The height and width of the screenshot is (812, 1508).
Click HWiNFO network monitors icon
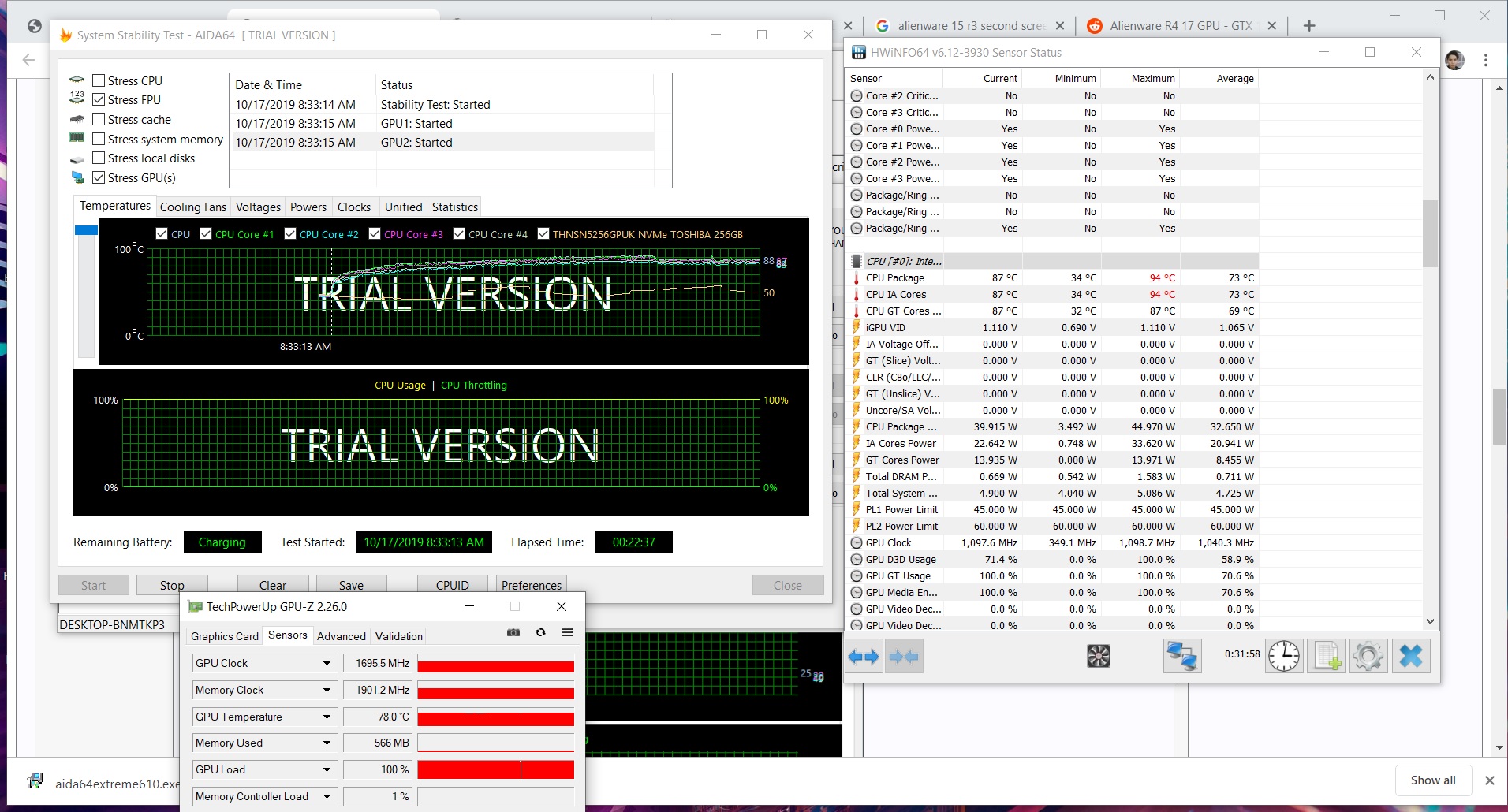tap(1181, 656)
